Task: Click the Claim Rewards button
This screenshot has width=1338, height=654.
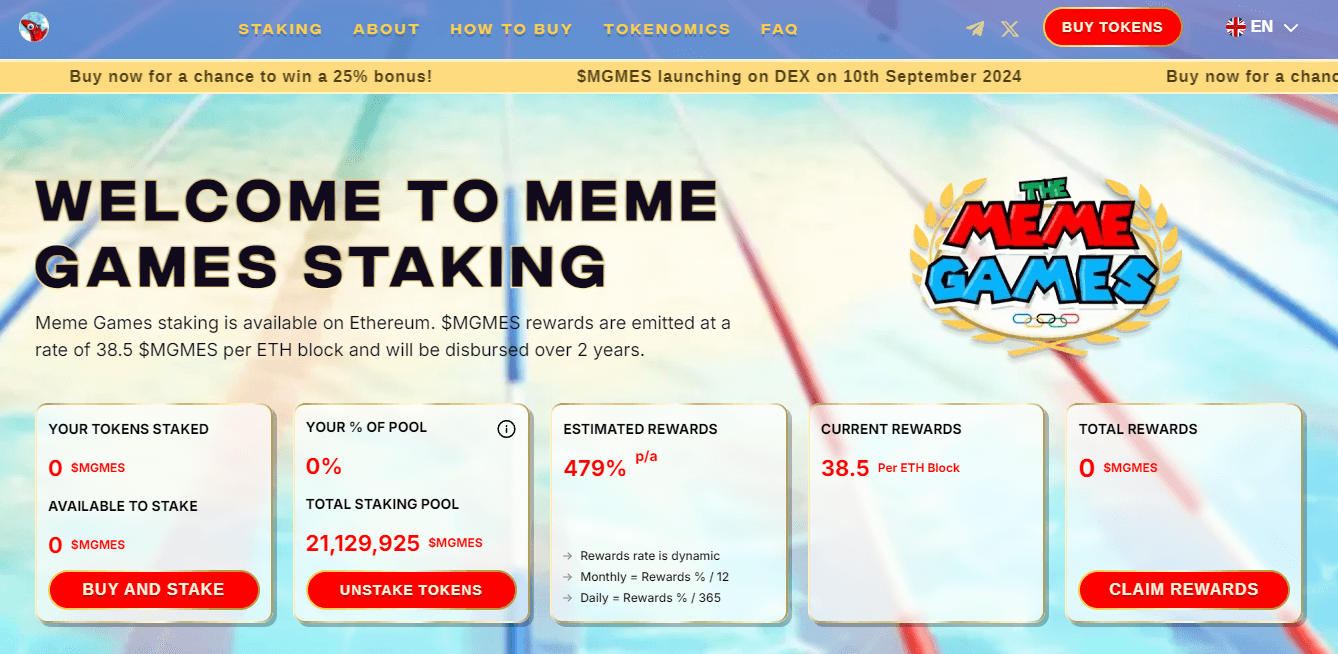Action: tap(1184, 589)
